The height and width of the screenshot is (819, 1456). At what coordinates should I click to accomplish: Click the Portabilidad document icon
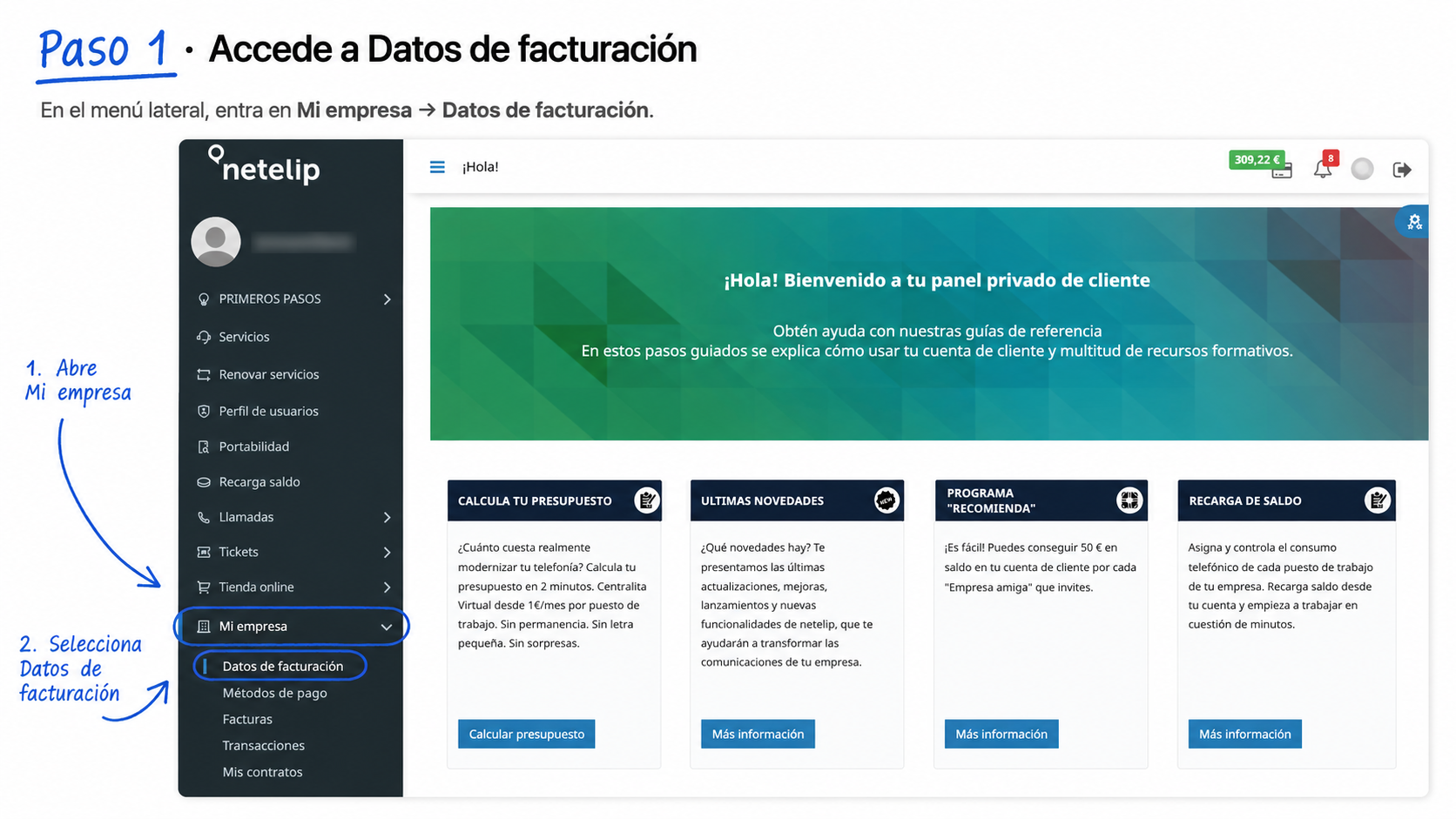204,446
